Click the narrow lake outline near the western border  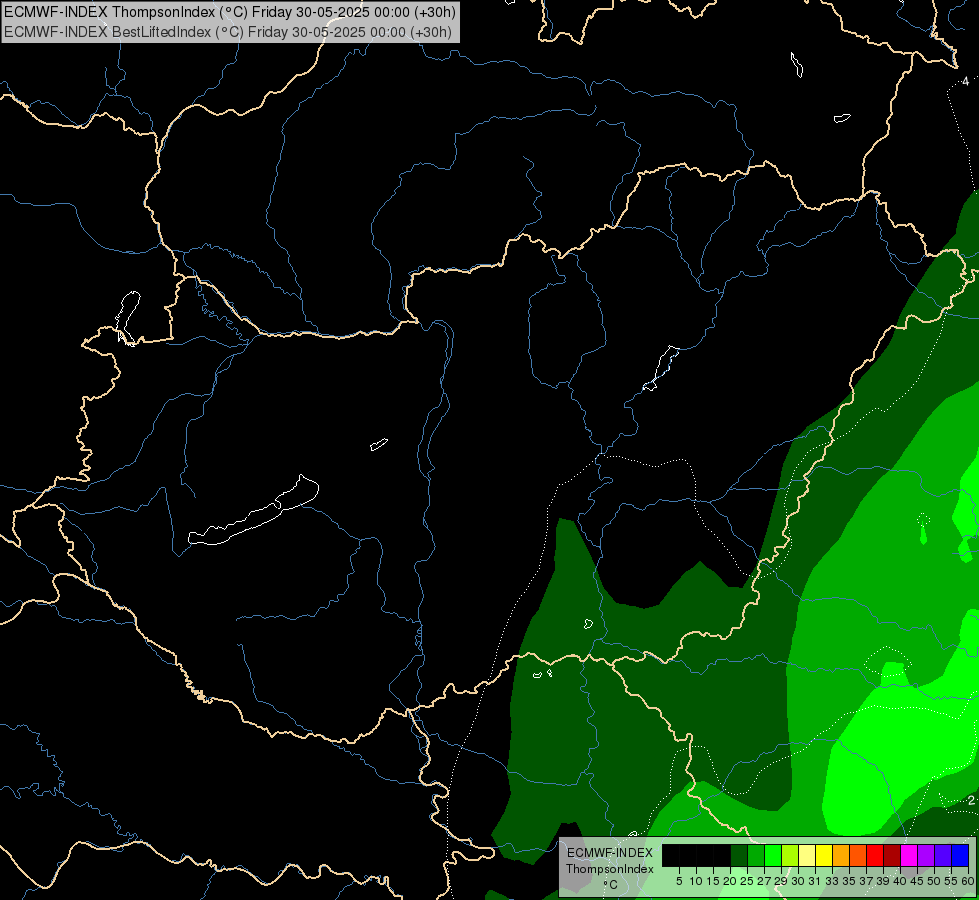[128, 317]
